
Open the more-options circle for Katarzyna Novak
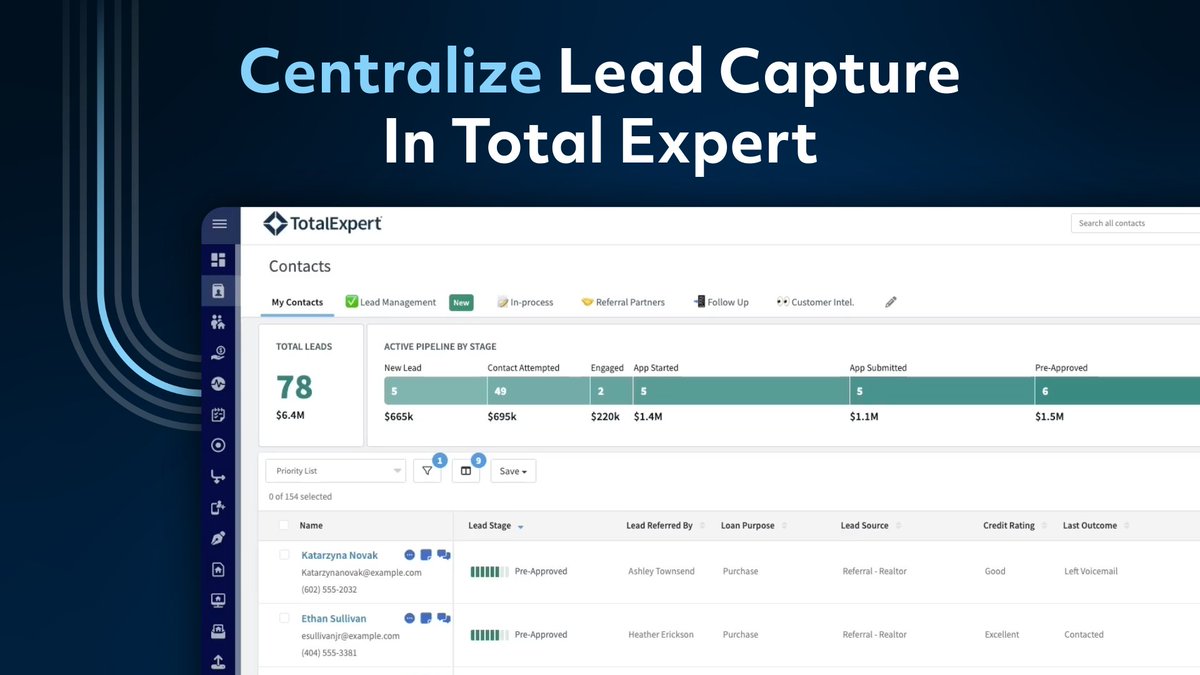(x=410, y=555)
